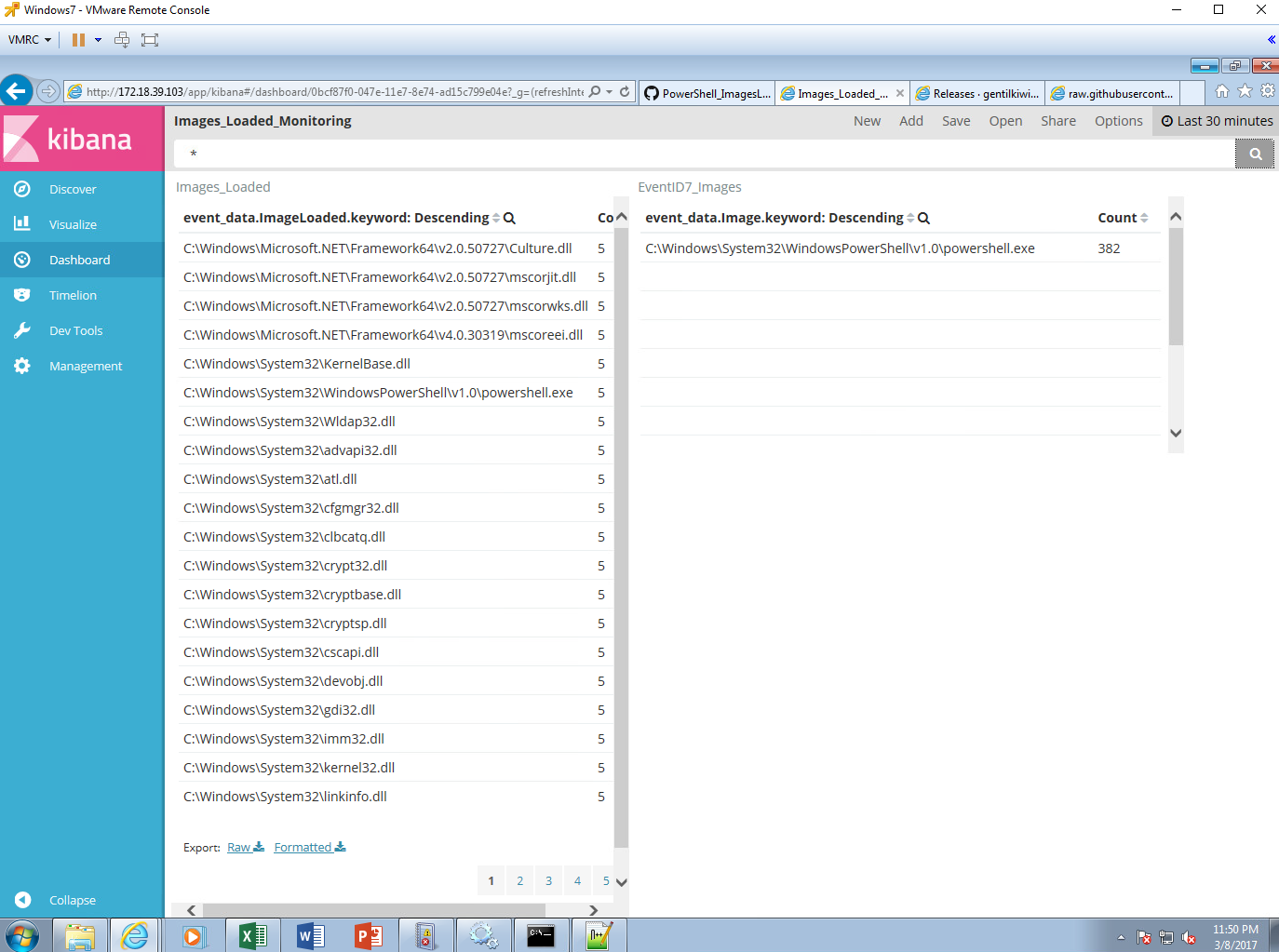Enter VMRC full screen mode
1279x952 pixels.
click(150, 40)
